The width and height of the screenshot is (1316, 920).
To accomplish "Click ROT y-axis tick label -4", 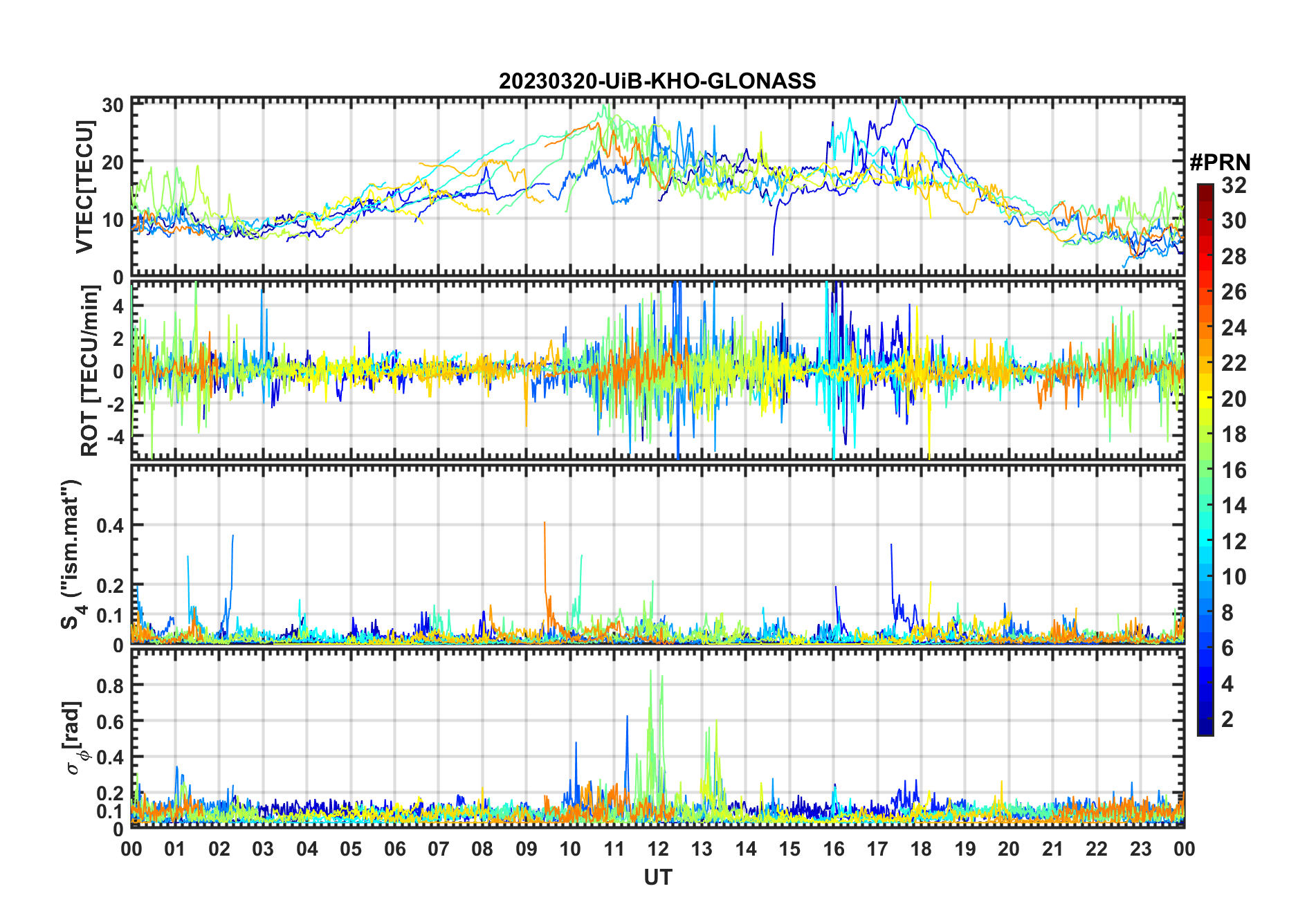I will pos(114,436).
